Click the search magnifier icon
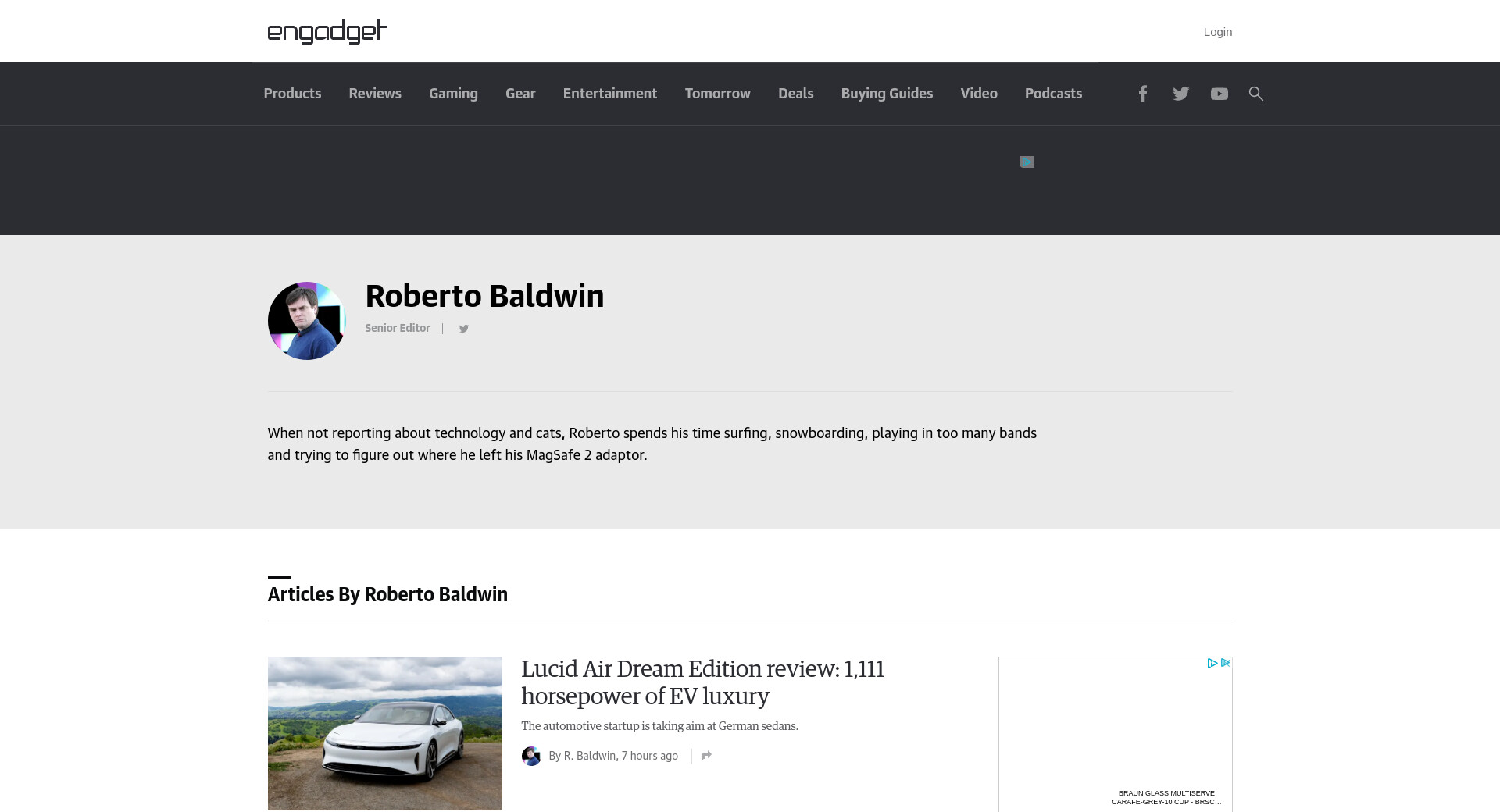Screen dimensions: 1500x812 [x=1255, y=94]
